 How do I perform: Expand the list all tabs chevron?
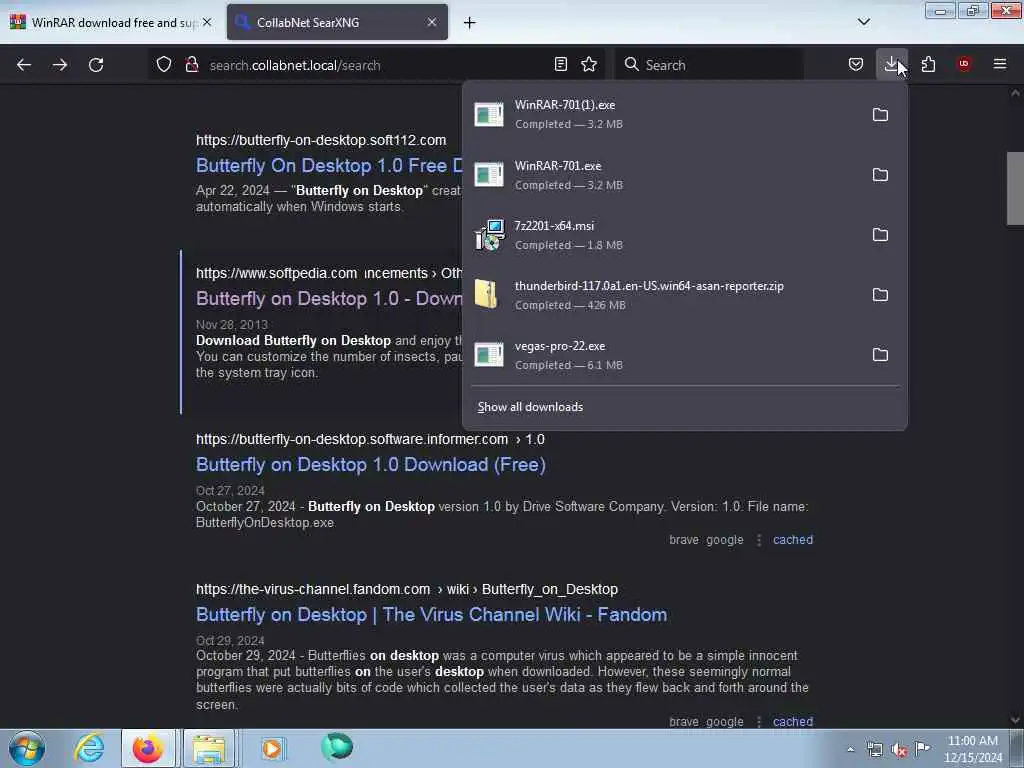863,22
